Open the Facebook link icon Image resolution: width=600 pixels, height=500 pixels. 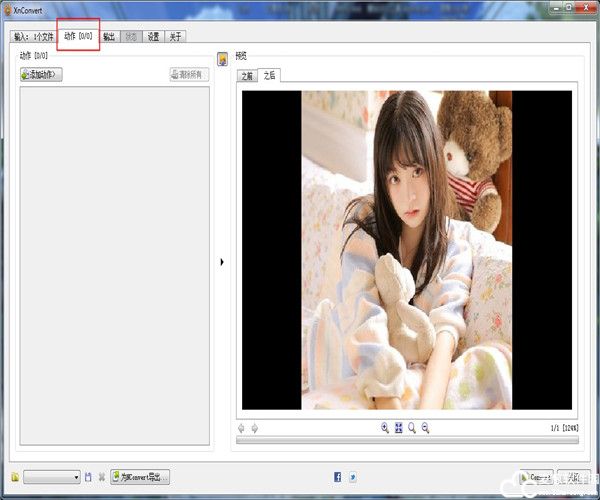[x=338, y=477]
